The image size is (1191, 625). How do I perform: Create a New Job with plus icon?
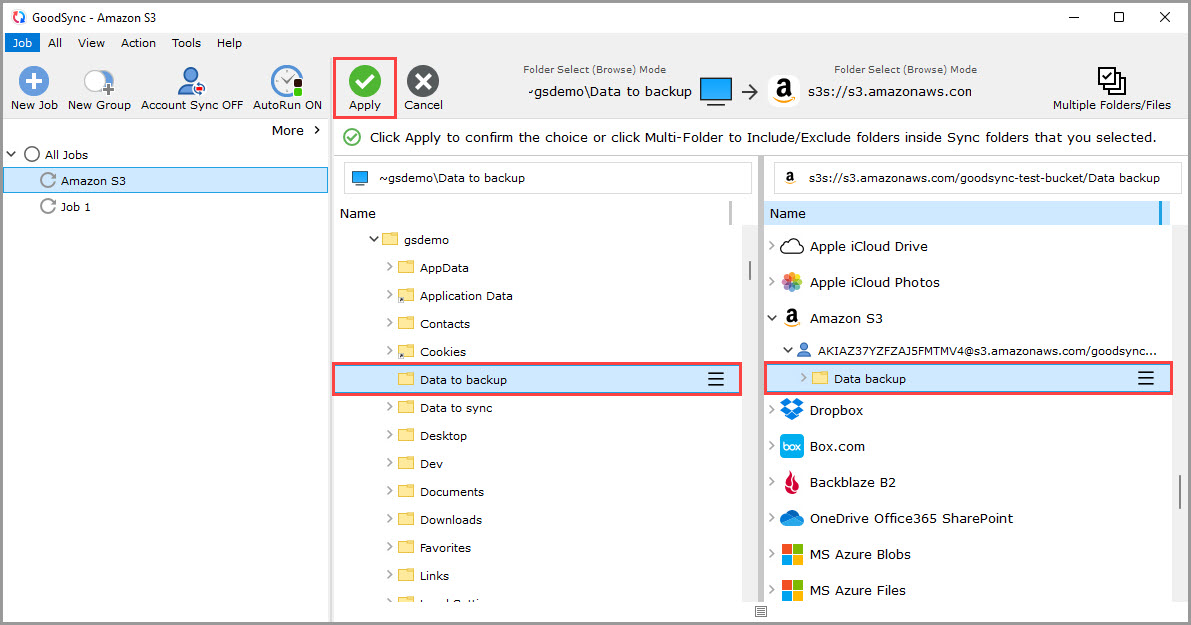tap(34, 82)
